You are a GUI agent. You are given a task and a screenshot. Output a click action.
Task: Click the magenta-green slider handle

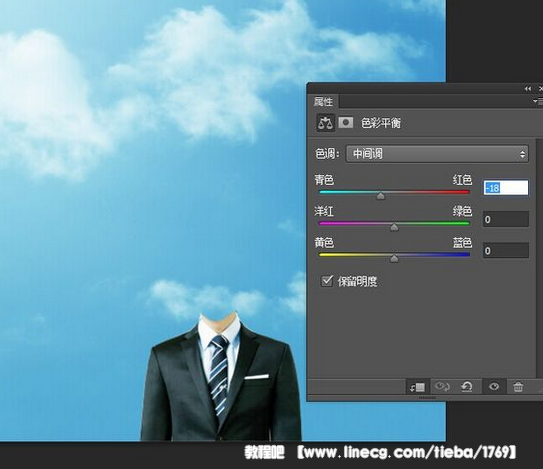coord(394,227)
